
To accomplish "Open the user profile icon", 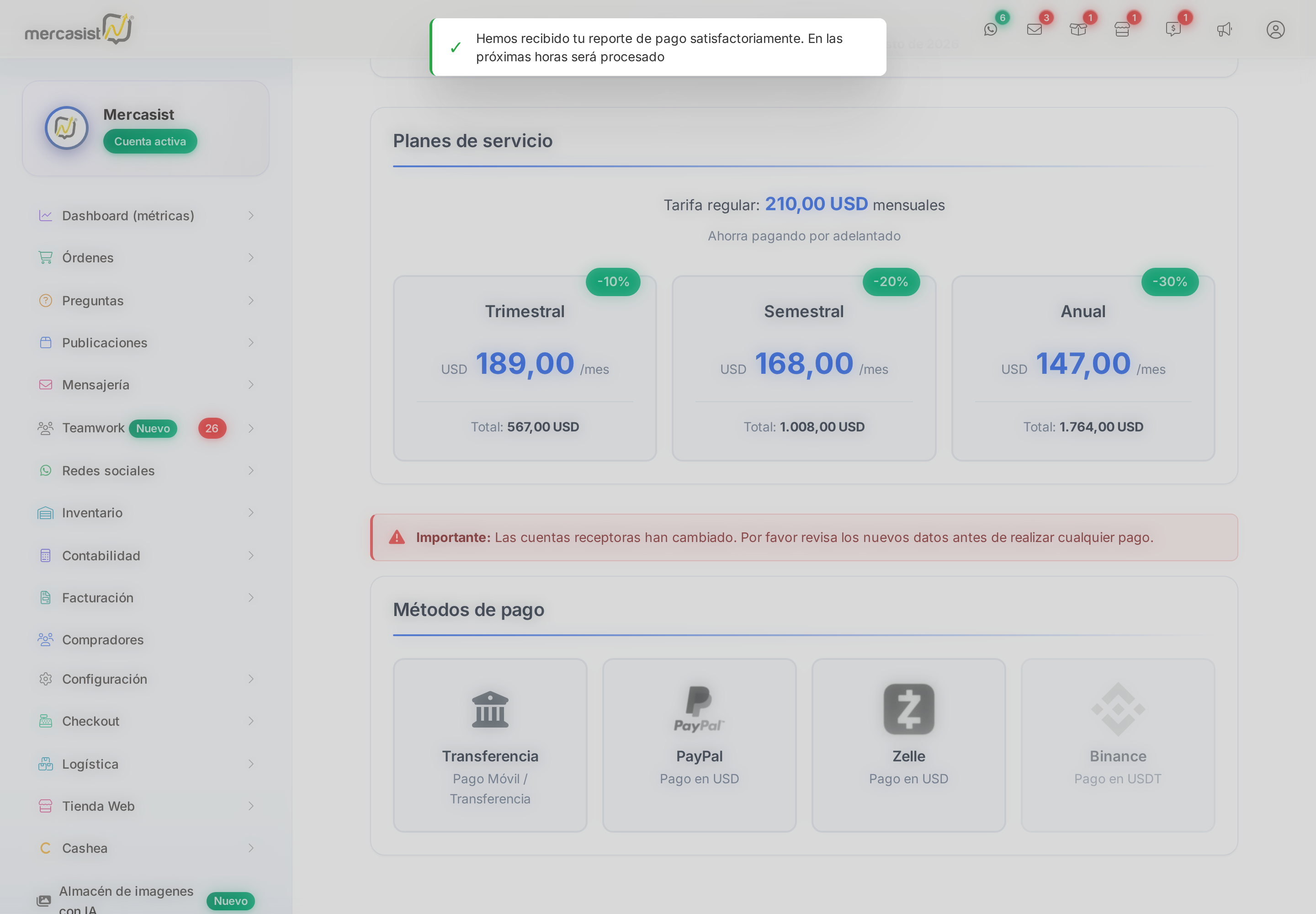I will coord(1275,29).
